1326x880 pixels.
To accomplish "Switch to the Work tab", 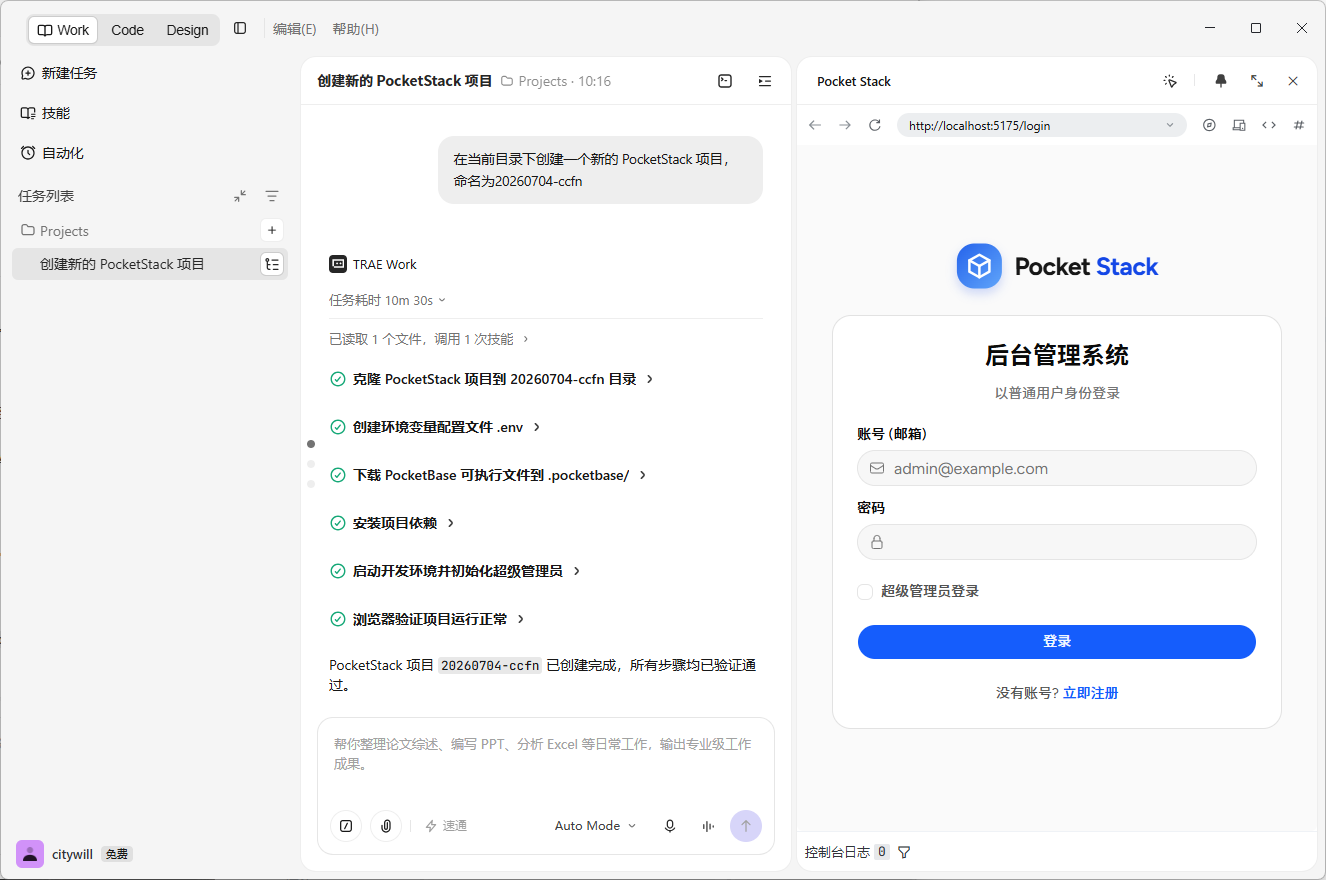I will (63, 30).
